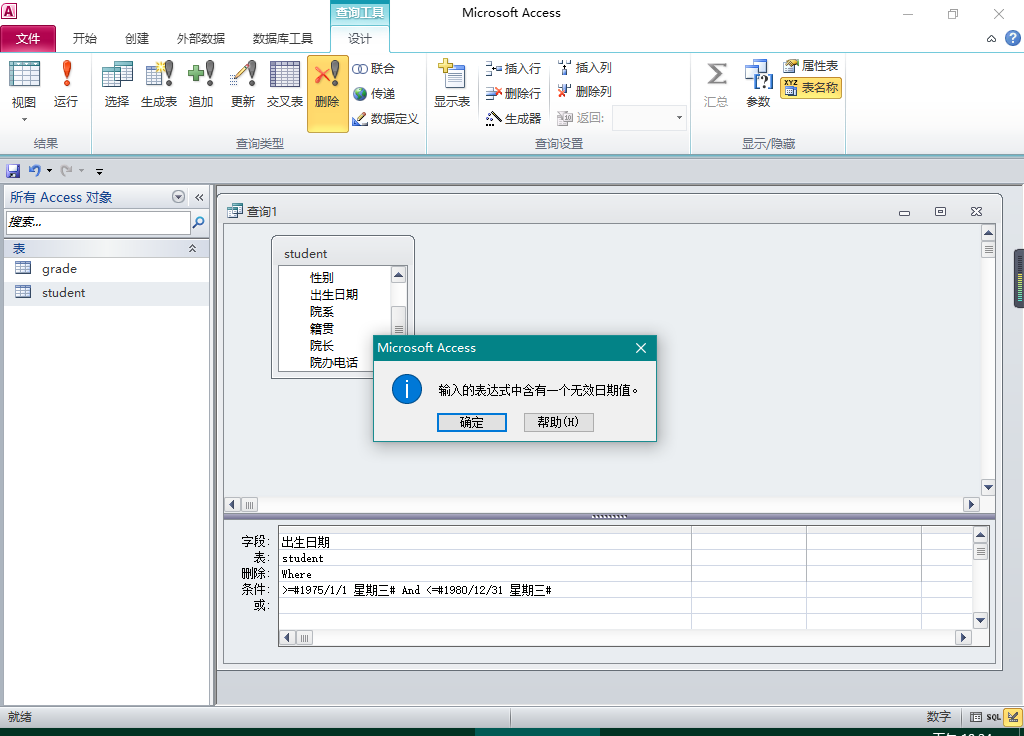Switch to Design view status bar icon
1024x736 pixels.
pyautogui.click(x=1013, y=717)
